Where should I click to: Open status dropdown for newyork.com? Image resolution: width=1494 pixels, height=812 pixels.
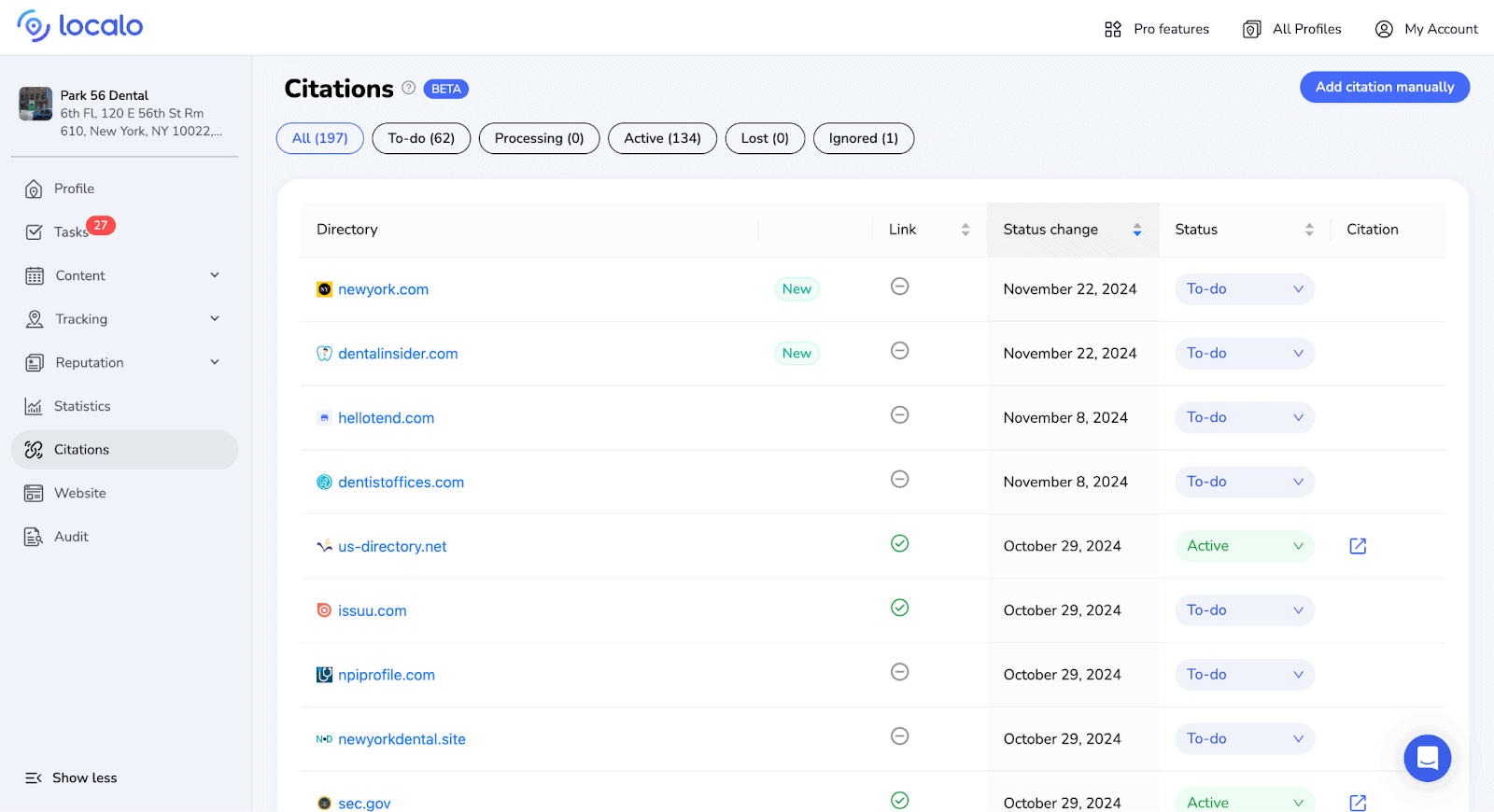click(x=1244, y=289)
